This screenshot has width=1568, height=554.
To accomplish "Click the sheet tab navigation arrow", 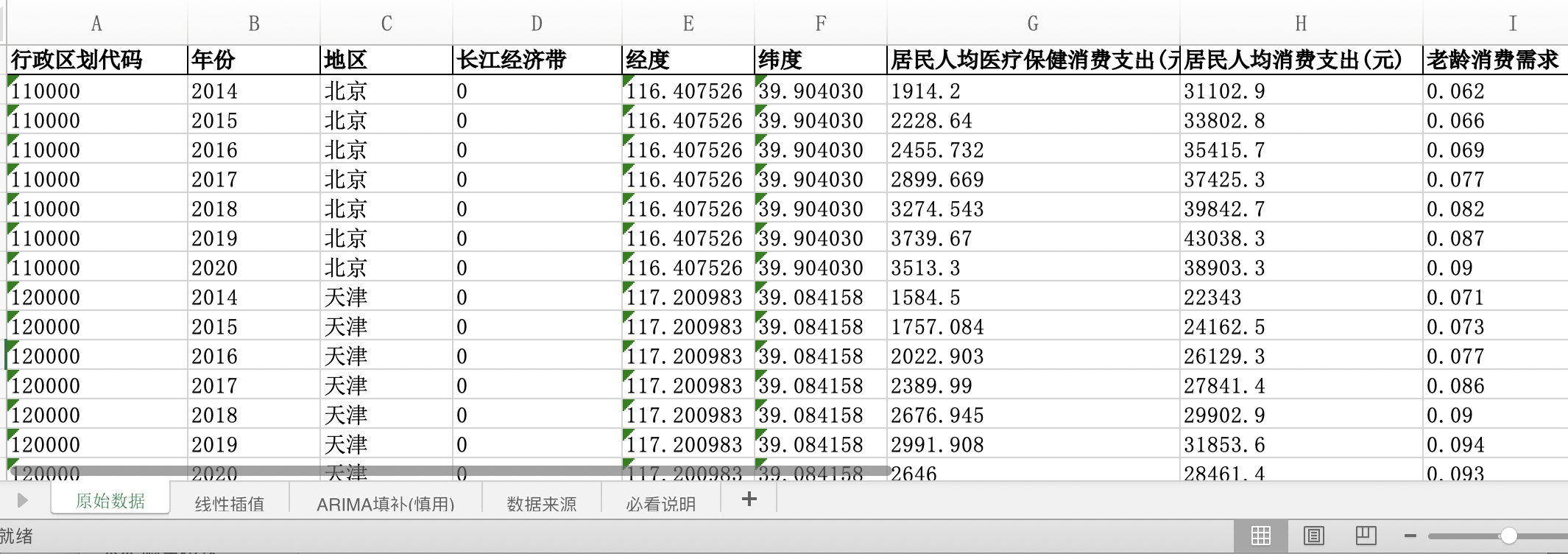I will click(22, 501).
